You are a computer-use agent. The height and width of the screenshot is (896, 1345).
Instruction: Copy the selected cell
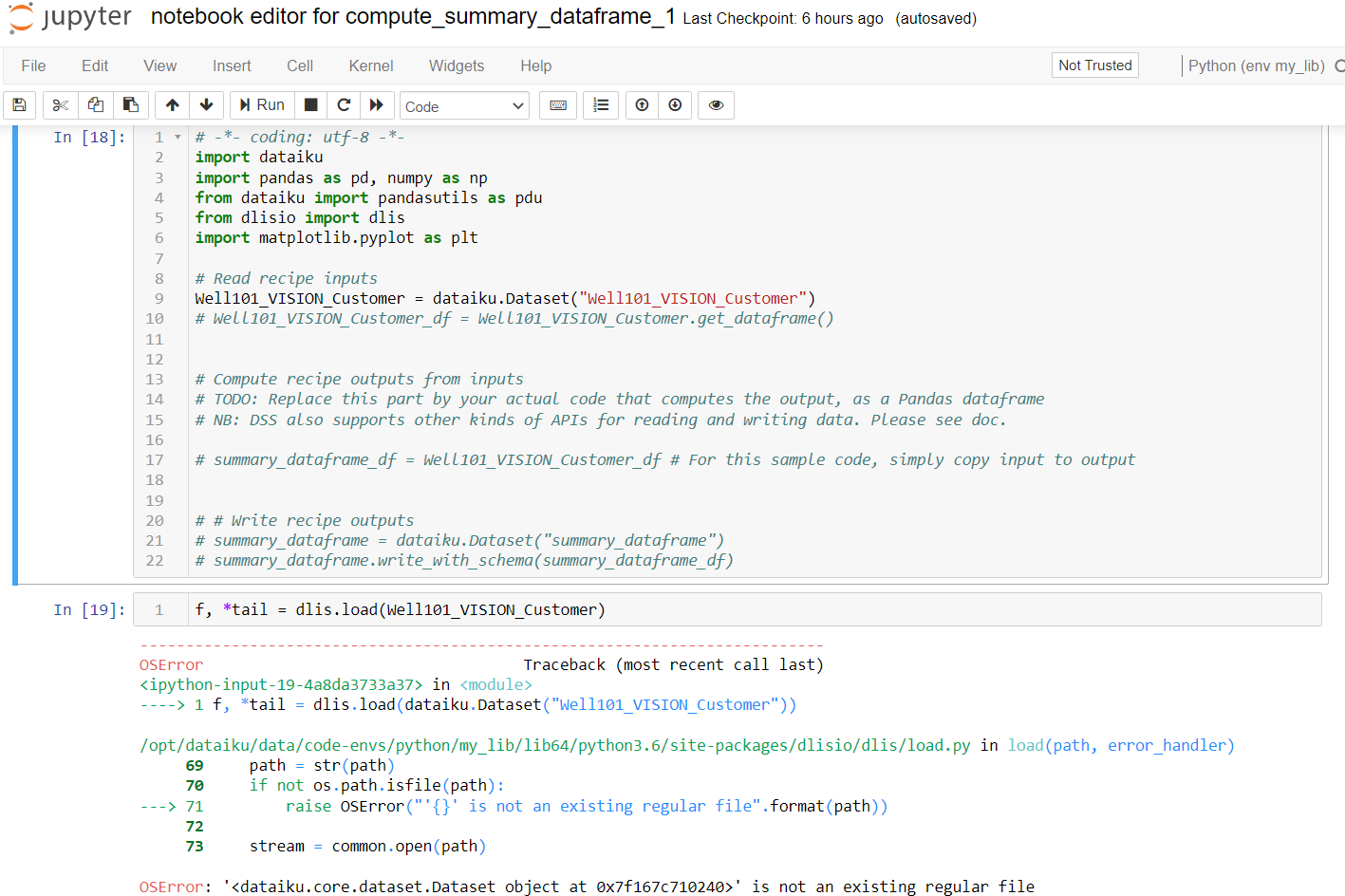point(95,105)
